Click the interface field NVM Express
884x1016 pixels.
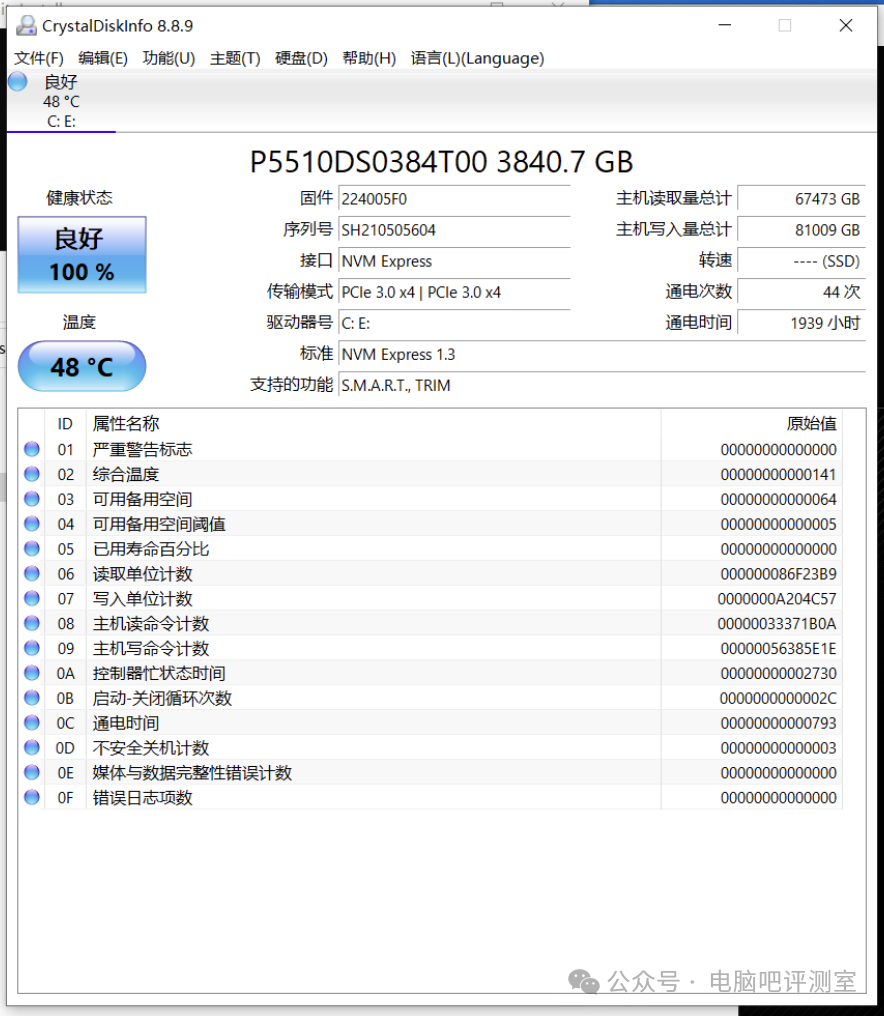click(454, 261)
